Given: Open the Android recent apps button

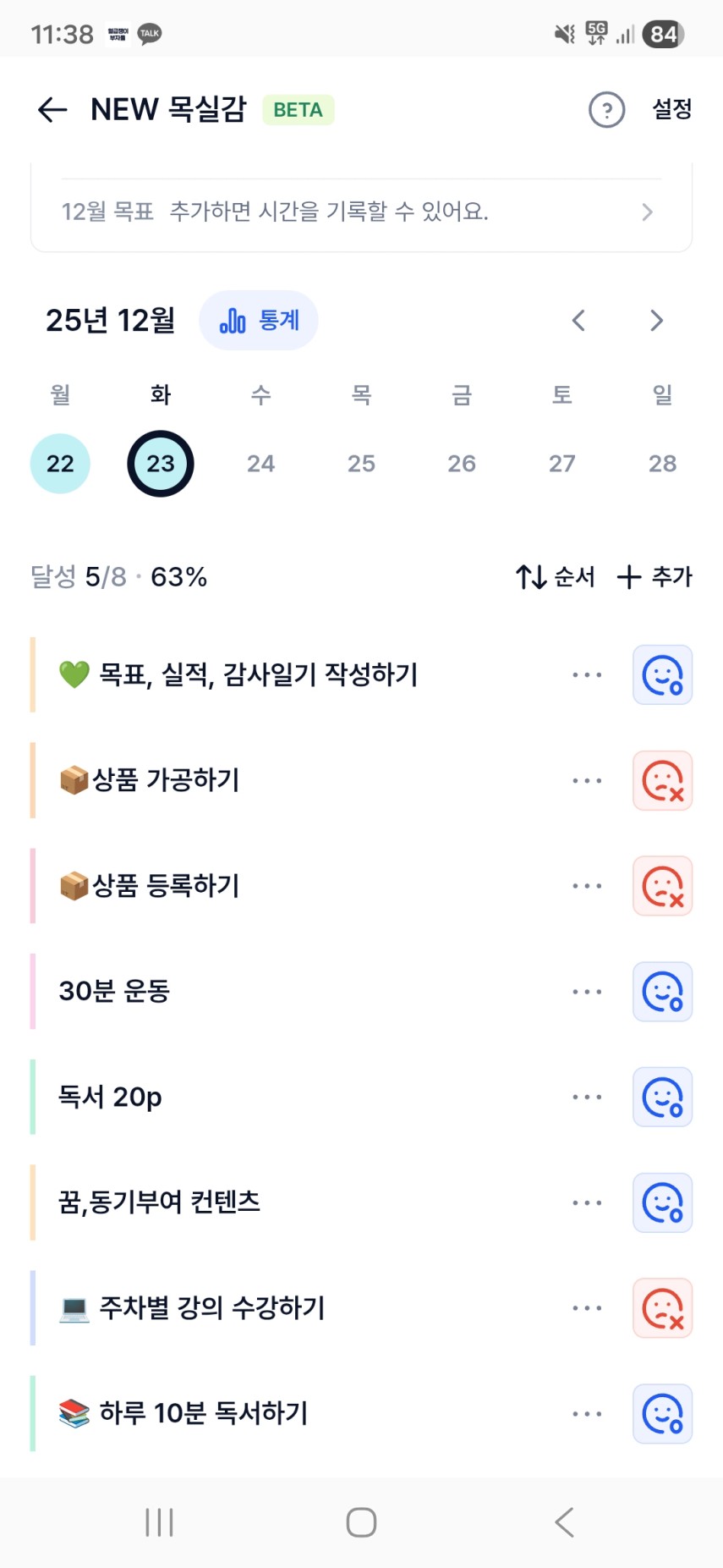Looking at the screenshot, I should (x=159, y=1521).
